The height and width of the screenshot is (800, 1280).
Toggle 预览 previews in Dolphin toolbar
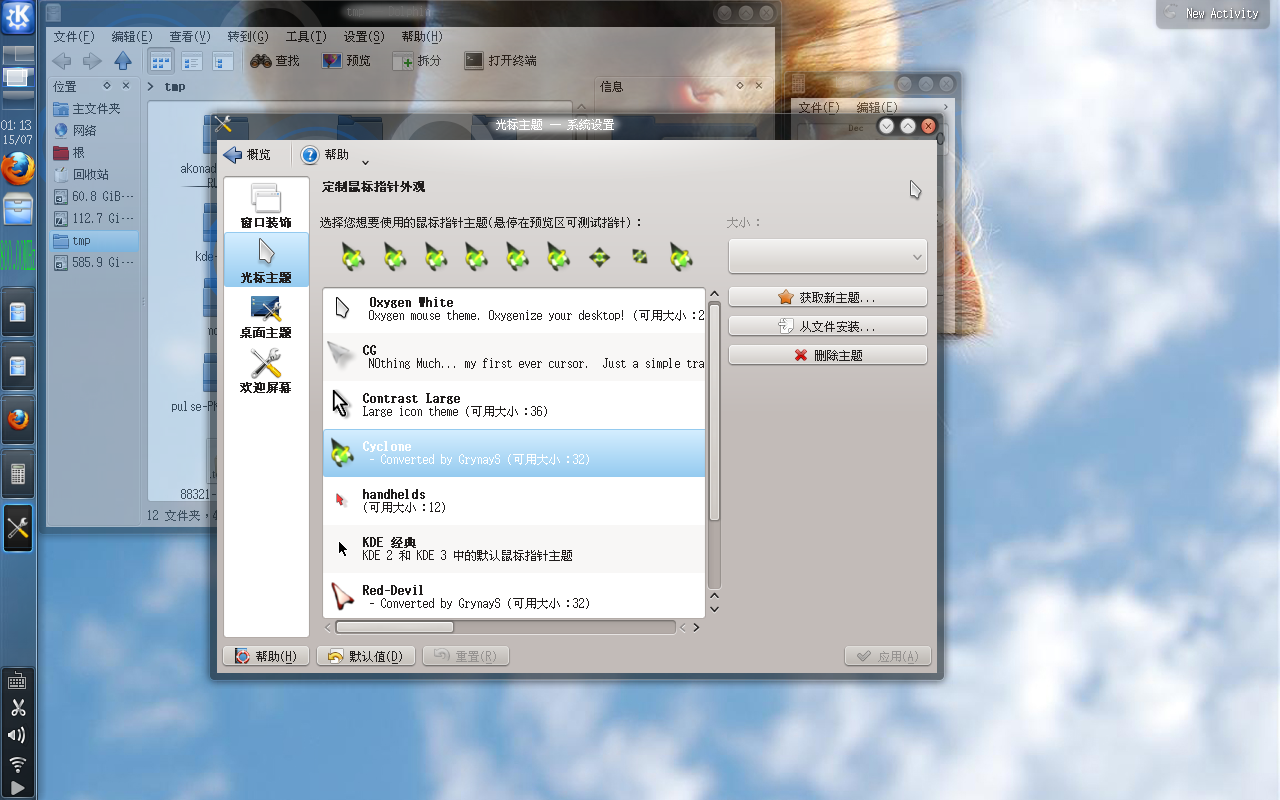[x=346, y=61]
